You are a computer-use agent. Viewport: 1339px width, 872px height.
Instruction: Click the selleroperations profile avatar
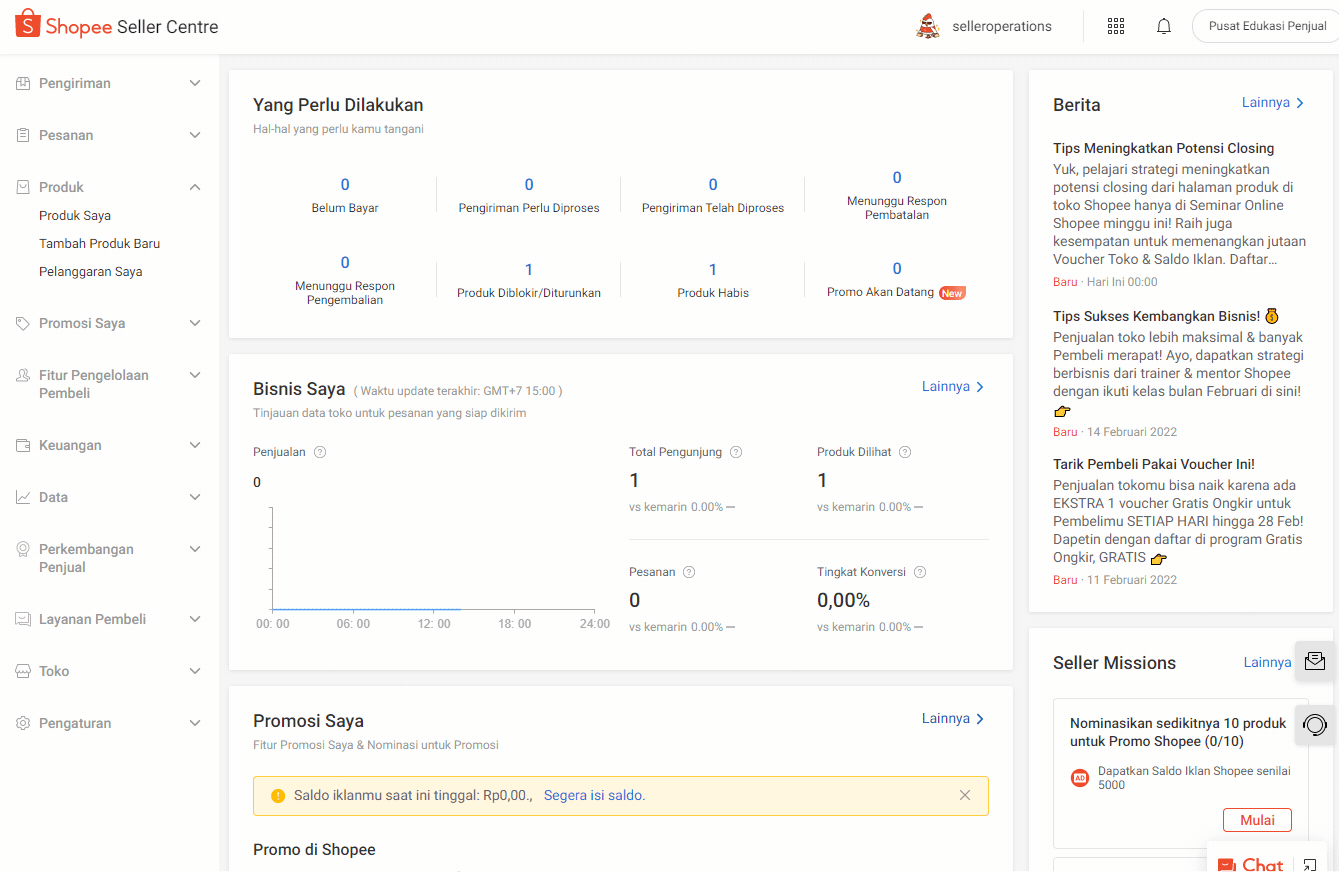click(x=928, y=27)
